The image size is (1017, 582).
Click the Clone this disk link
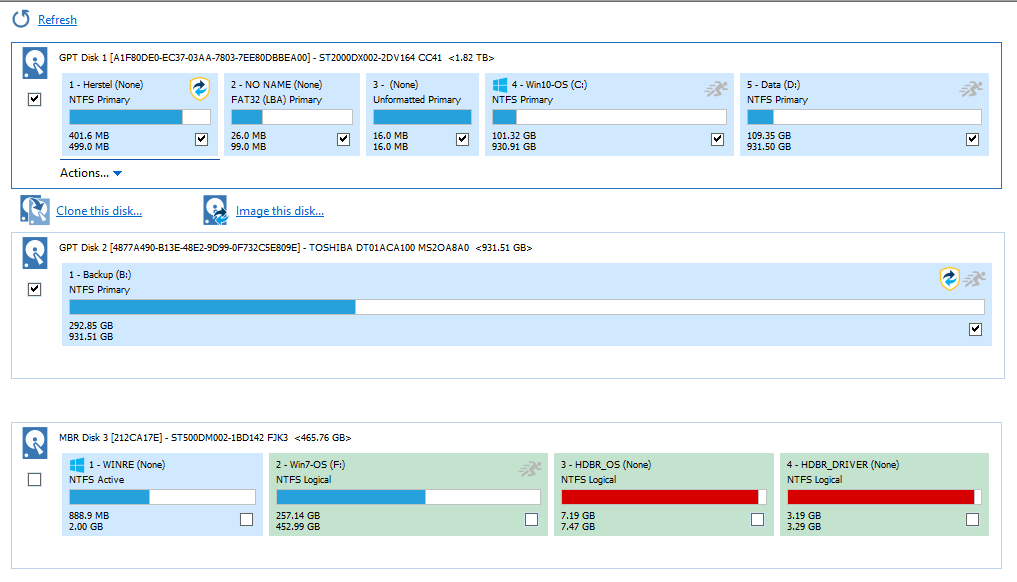99,211
